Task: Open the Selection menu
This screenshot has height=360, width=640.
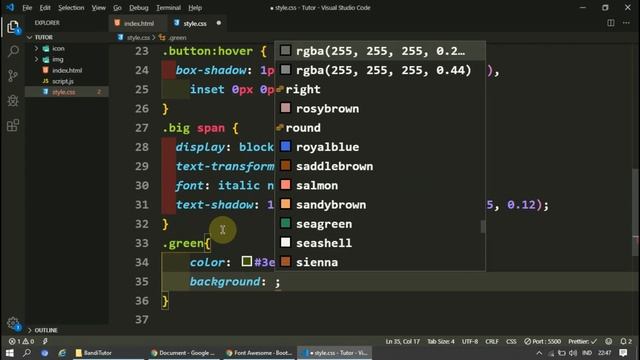Action: click(71, 7)
